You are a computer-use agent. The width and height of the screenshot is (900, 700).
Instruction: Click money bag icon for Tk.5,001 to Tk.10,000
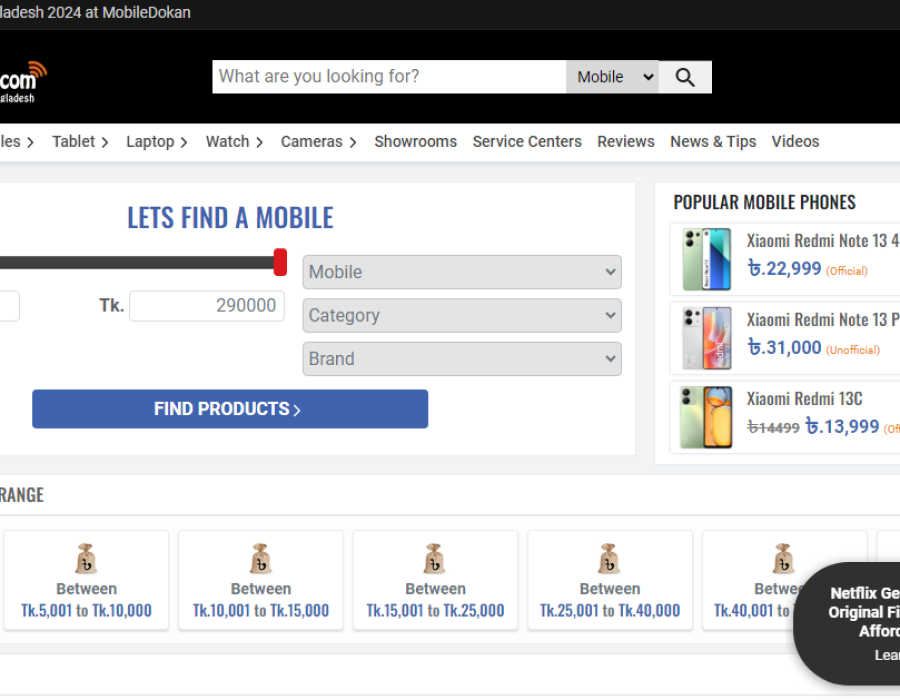tap(86, 559)
